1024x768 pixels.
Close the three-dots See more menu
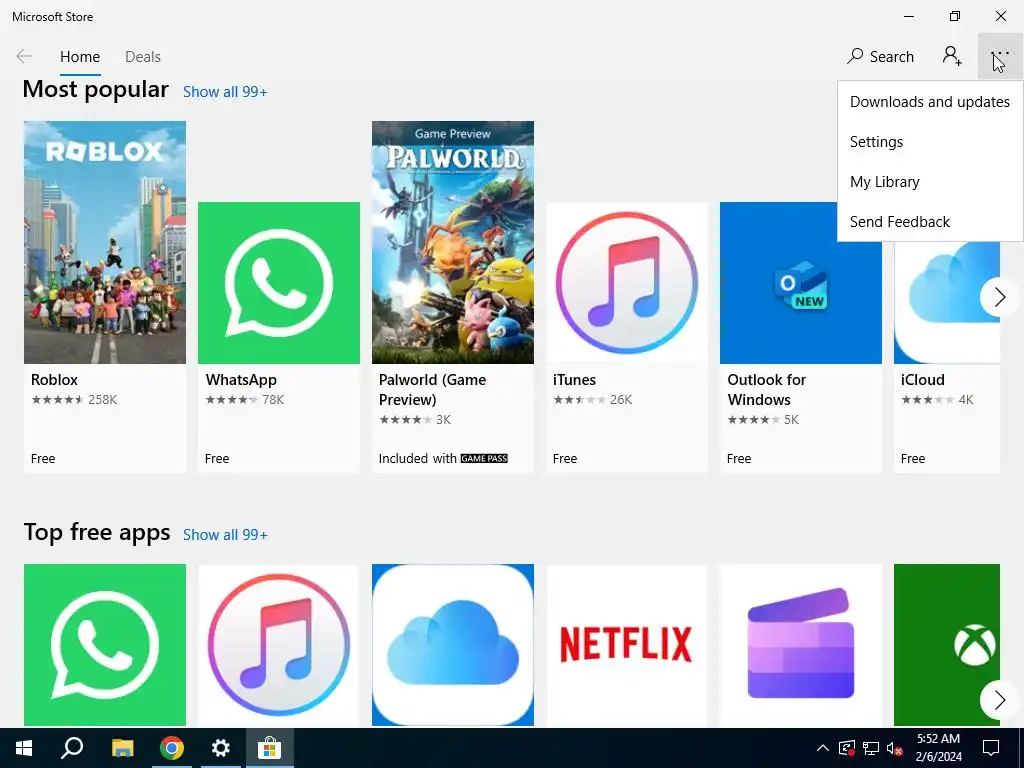1000,56
